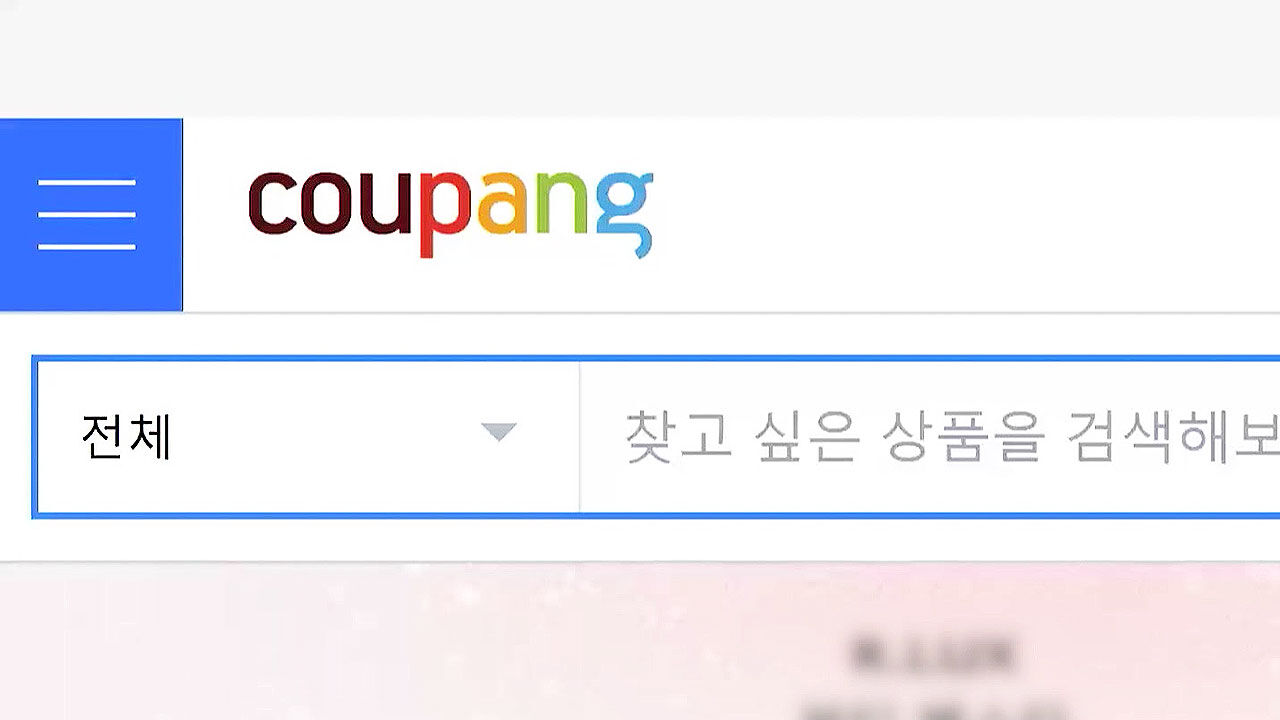Click the blurred pink promotional banner
The image size is (1280, 720).
pos(640,641)
